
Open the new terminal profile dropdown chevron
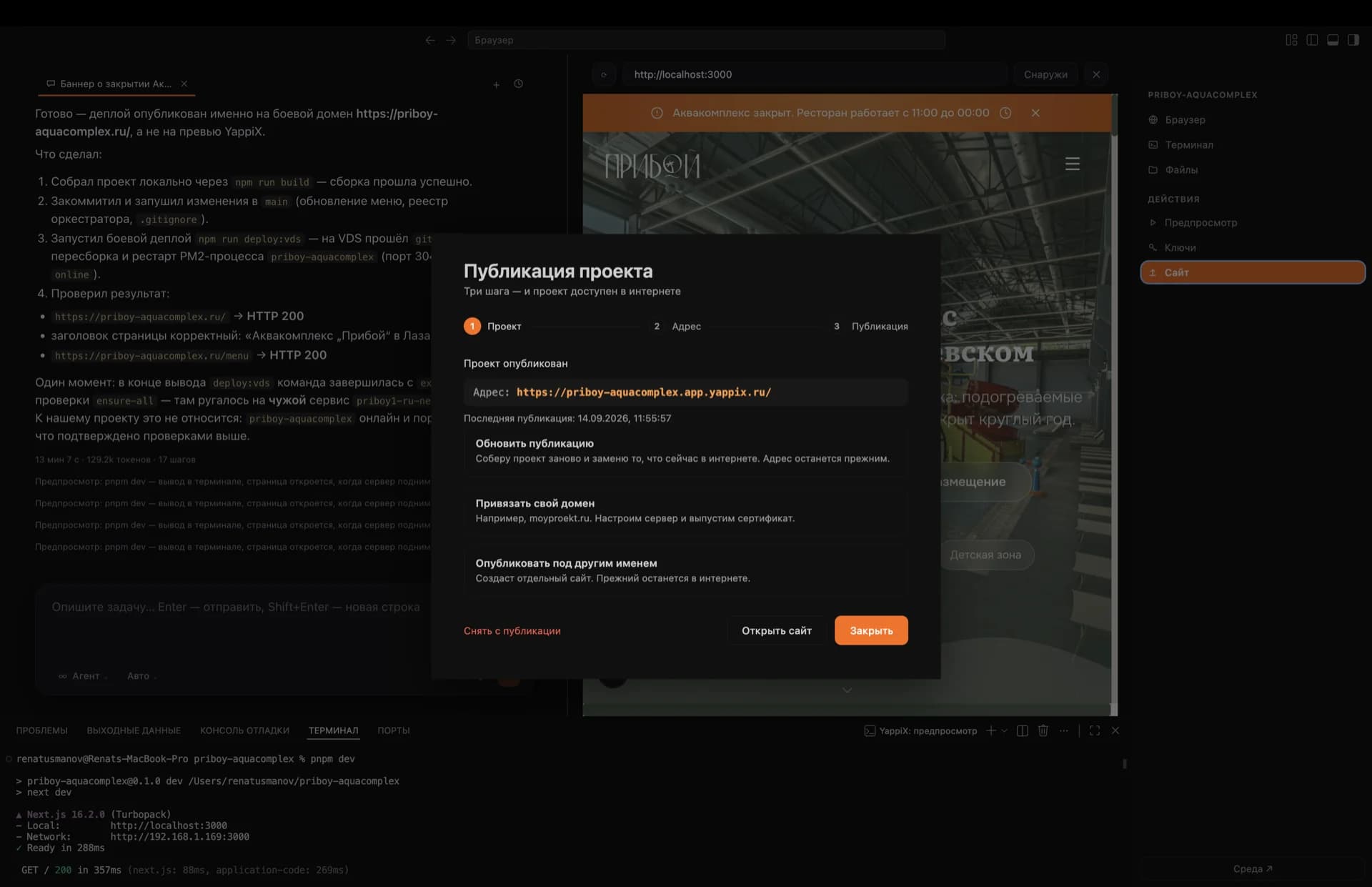tap(1005, 730)
